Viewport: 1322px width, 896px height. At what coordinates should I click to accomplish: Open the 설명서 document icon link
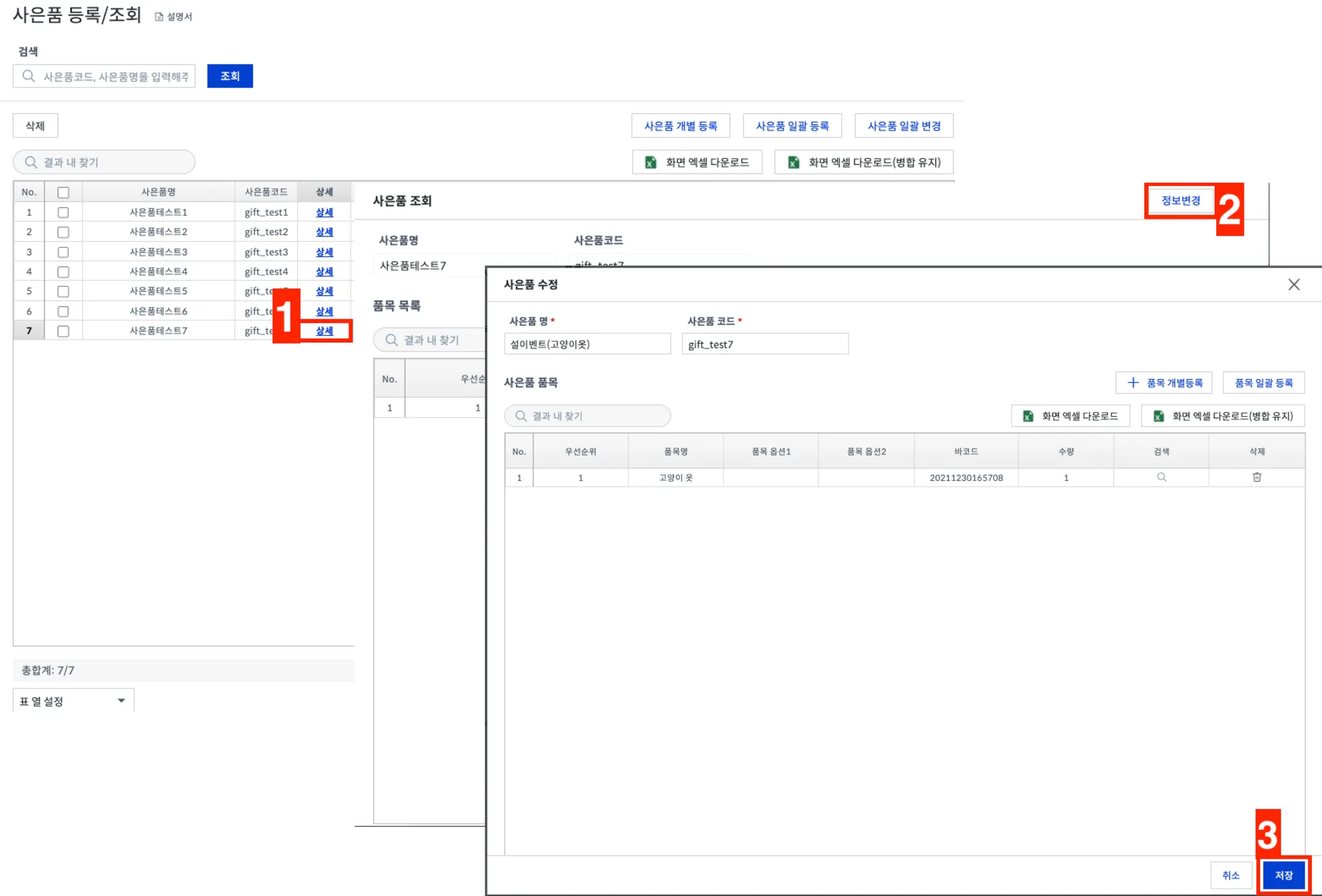(159, 17)
